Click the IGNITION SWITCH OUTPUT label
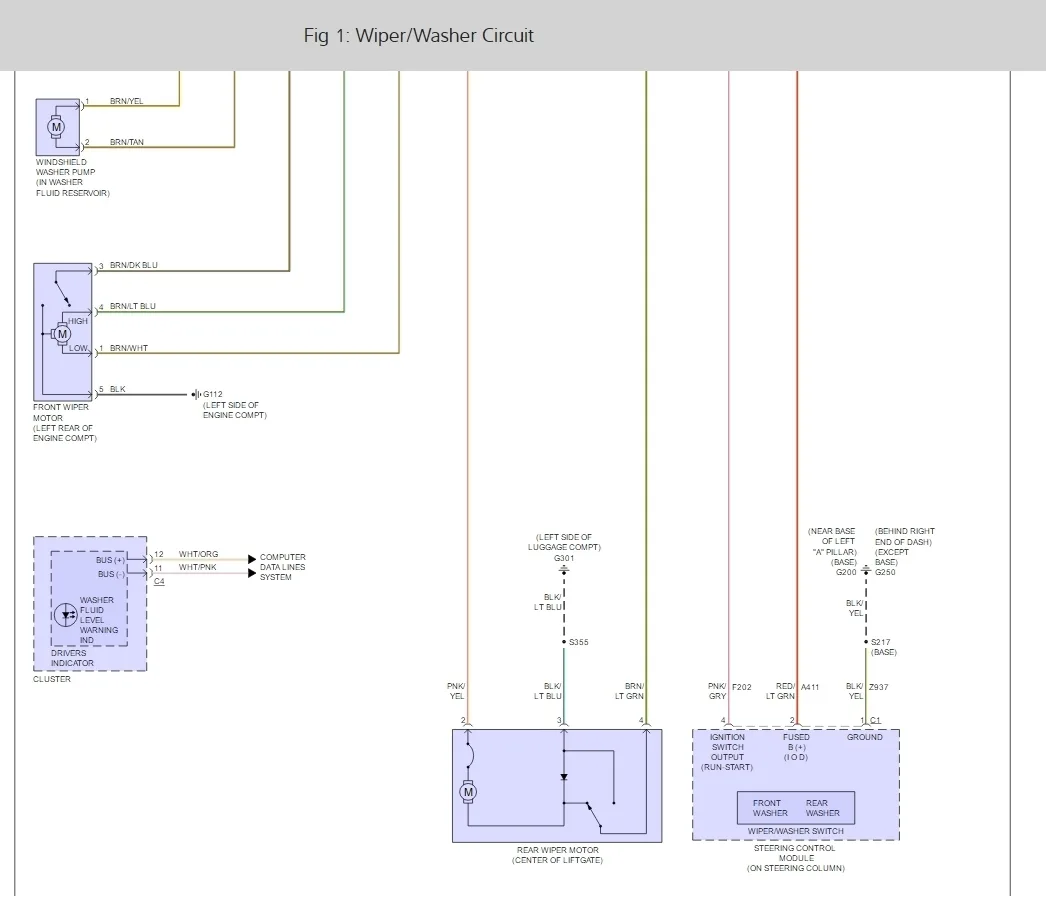Image resolution: width=1046 pixels, height=918 pixels. tap(727, 753)
